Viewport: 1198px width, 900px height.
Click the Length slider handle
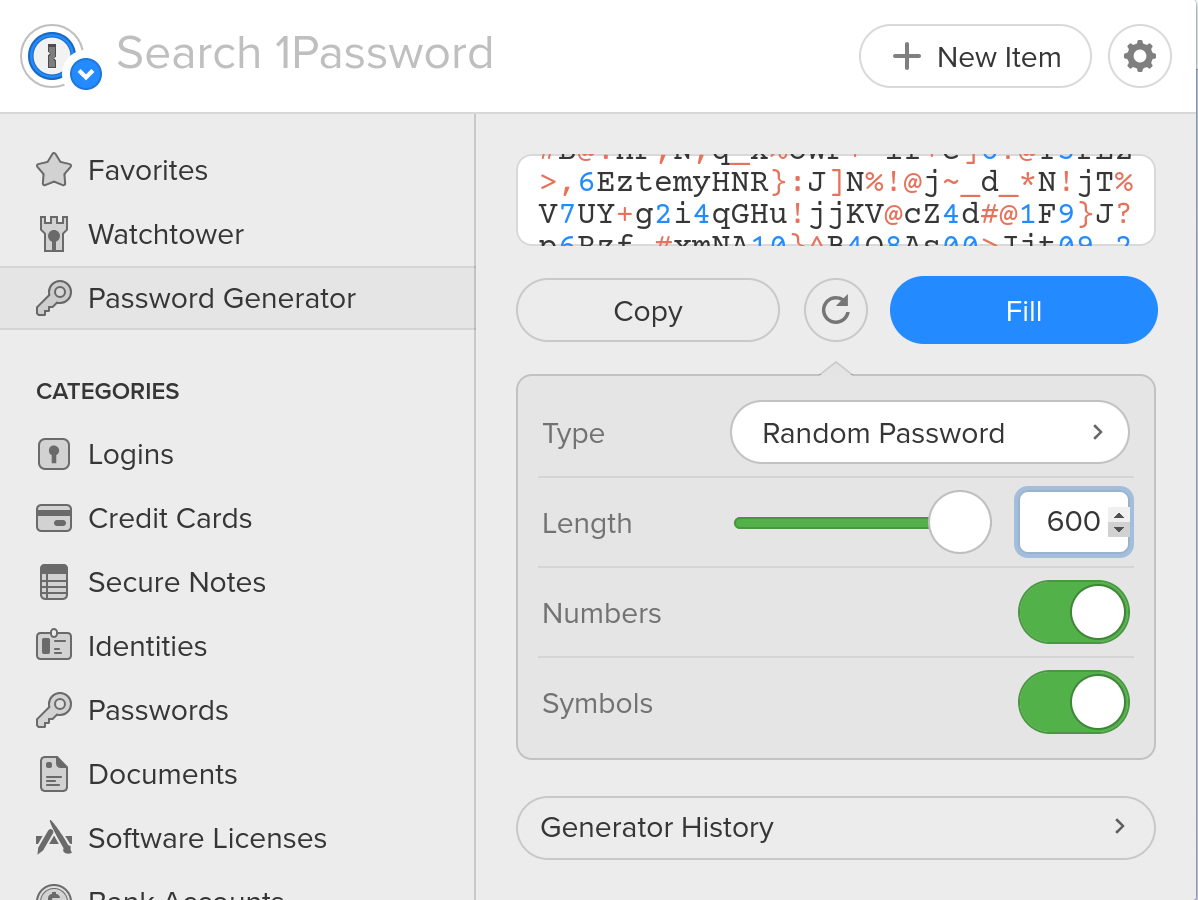pos(959,522)
